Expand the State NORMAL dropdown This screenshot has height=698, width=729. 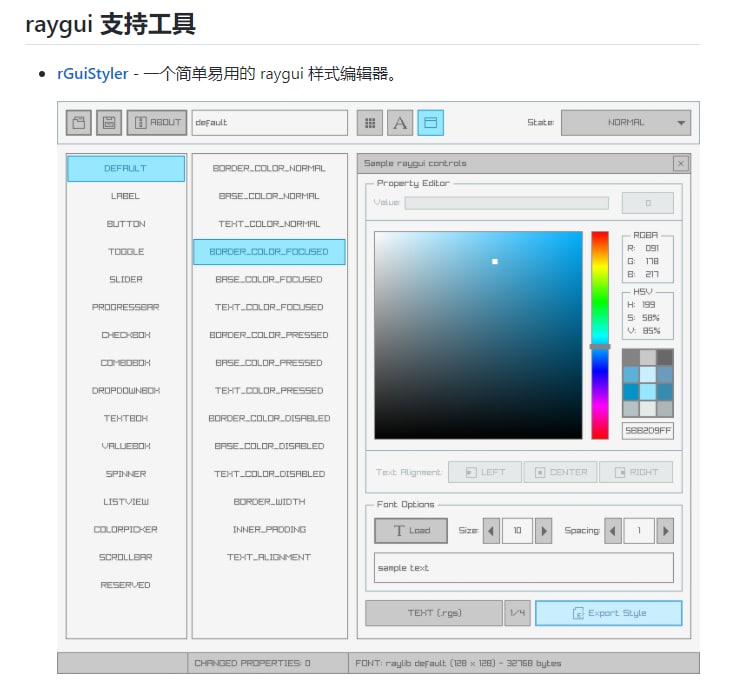(626, 123)
